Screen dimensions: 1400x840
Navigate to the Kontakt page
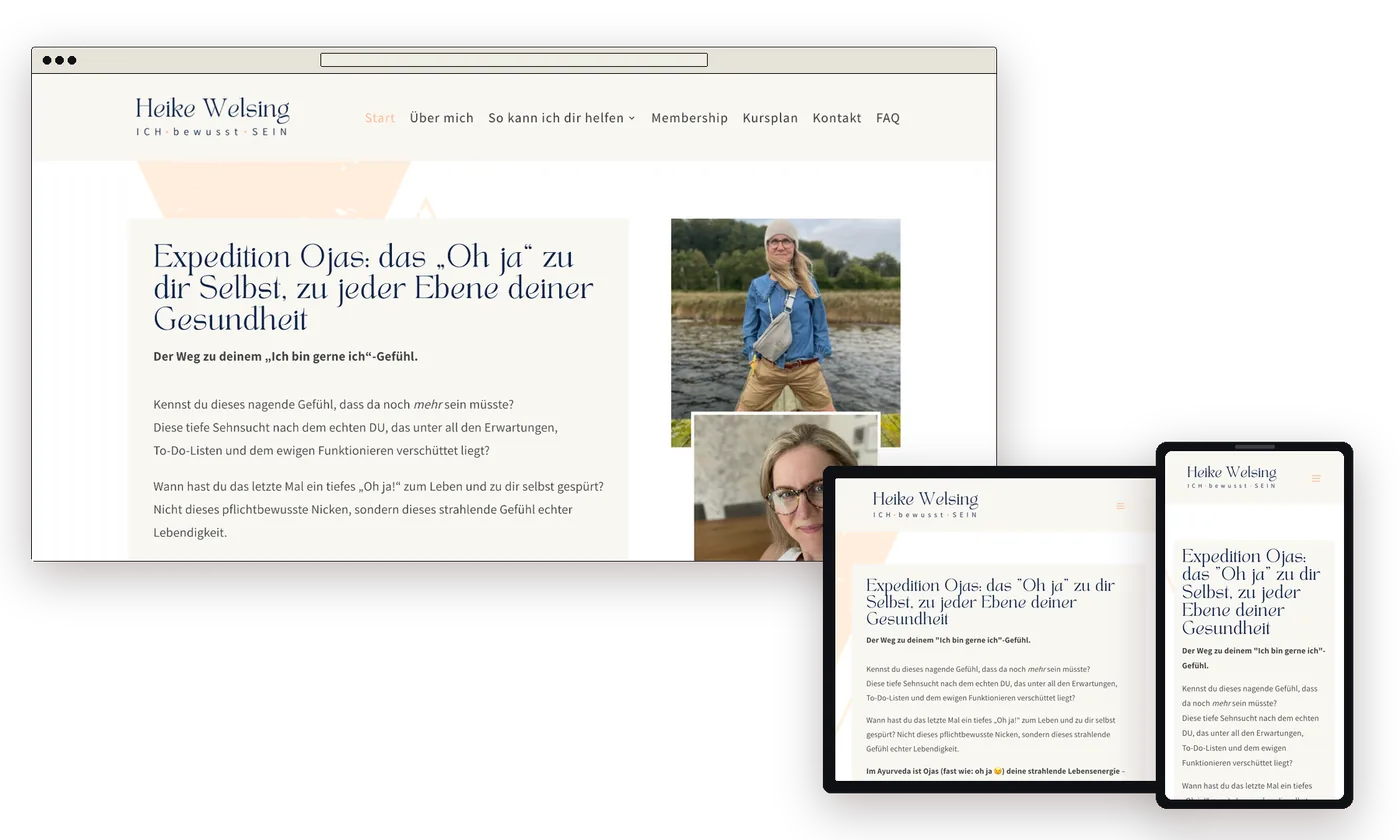click(836, 118)
